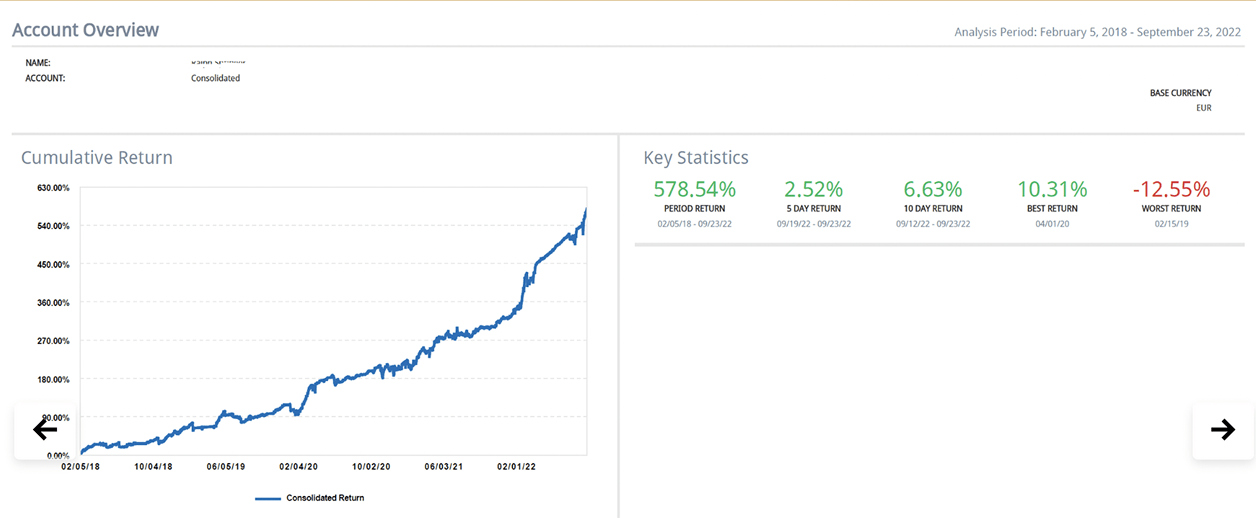Screen dimensions: 1256x518
Task: Click the blue Consolidated Return legend line
Action: (268, 498)
